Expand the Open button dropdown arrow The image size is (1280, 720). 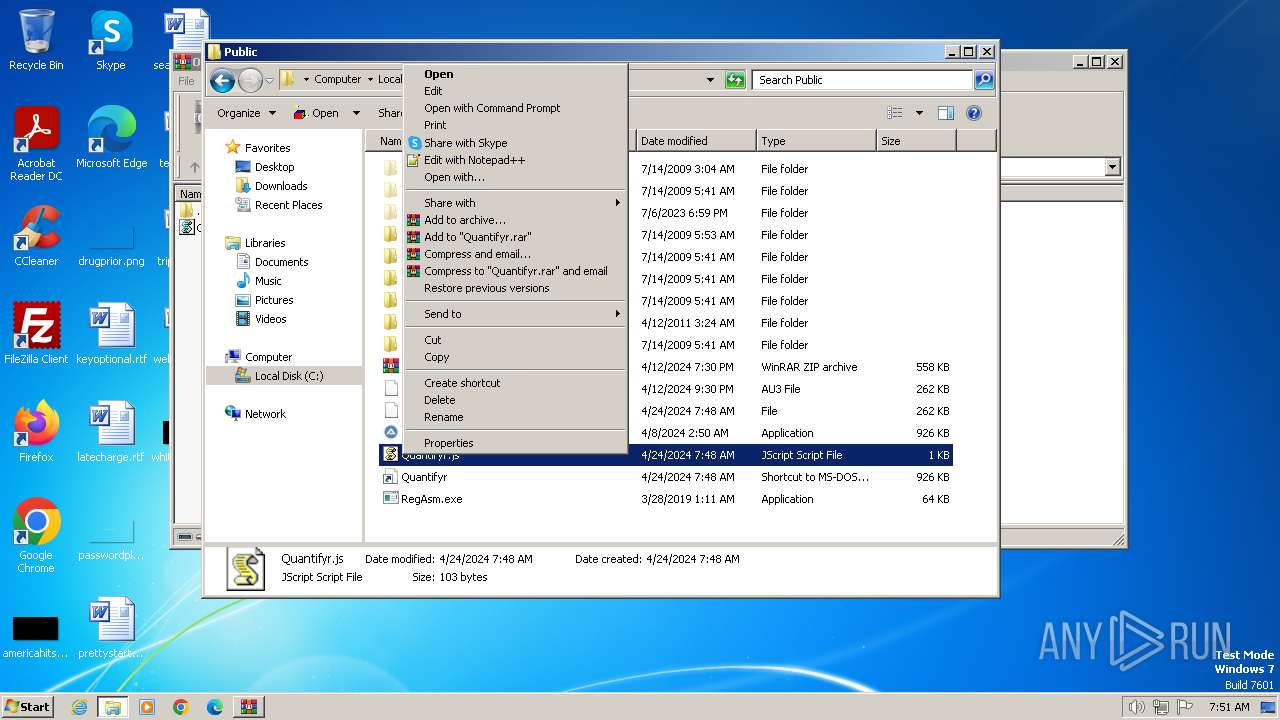tap(356, 113)
